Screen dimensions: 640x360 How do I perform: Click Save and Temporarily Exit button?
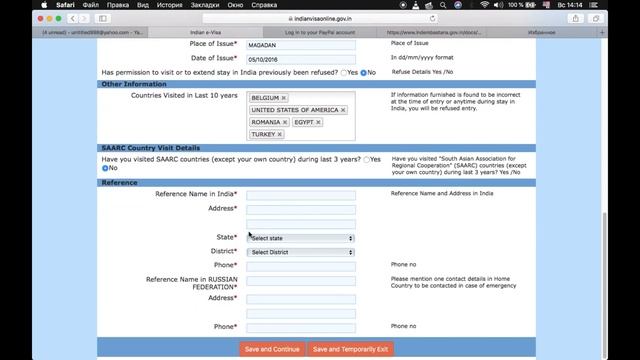pos(351,349)
